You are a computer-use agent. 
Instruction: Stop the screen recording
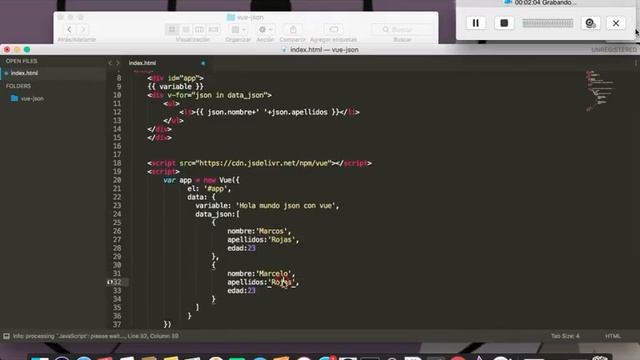coord(504,23)
